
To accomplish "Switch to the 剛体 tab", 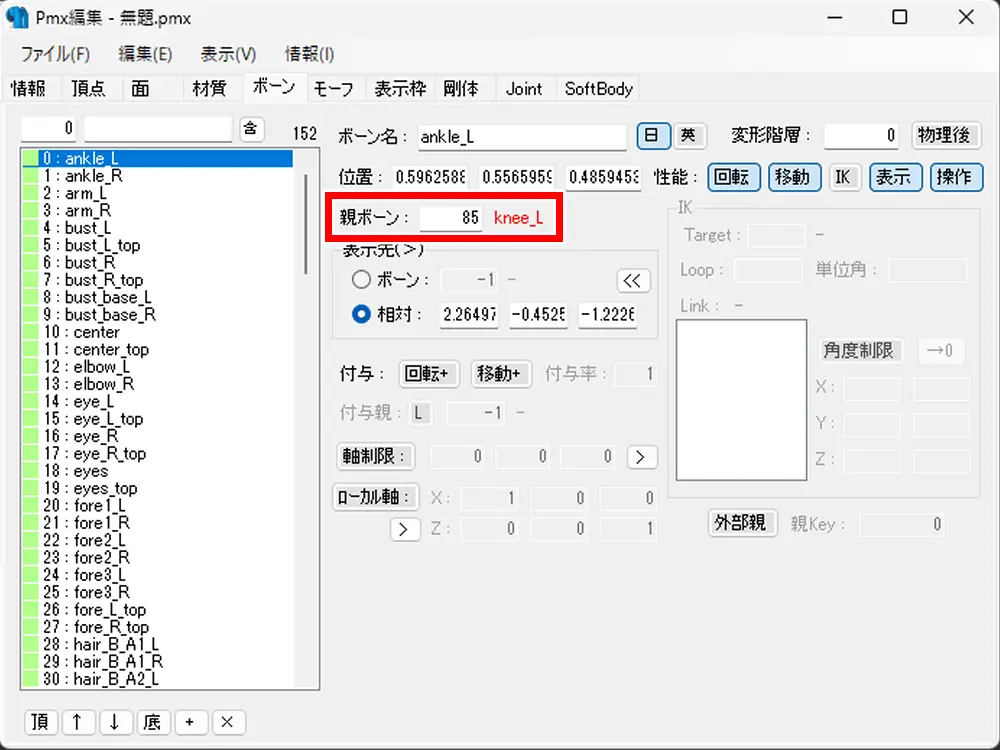I will pos(461,88).
